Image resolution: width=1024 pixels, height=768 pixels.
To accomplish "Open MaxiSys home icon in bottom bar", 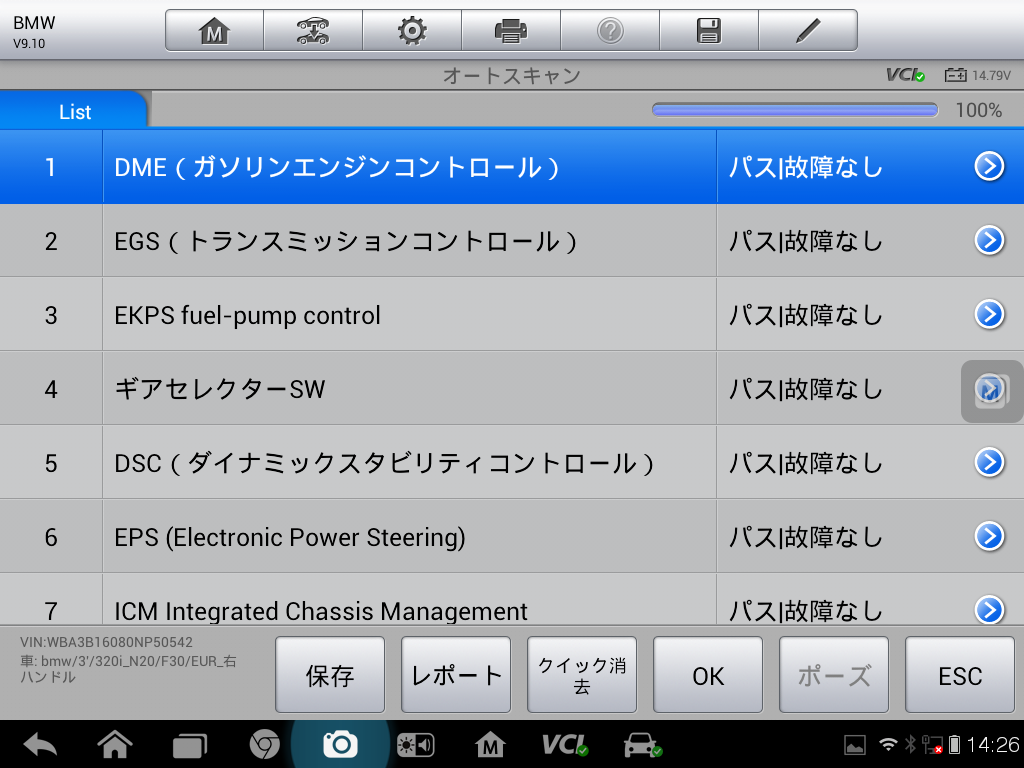I will 490,744.
